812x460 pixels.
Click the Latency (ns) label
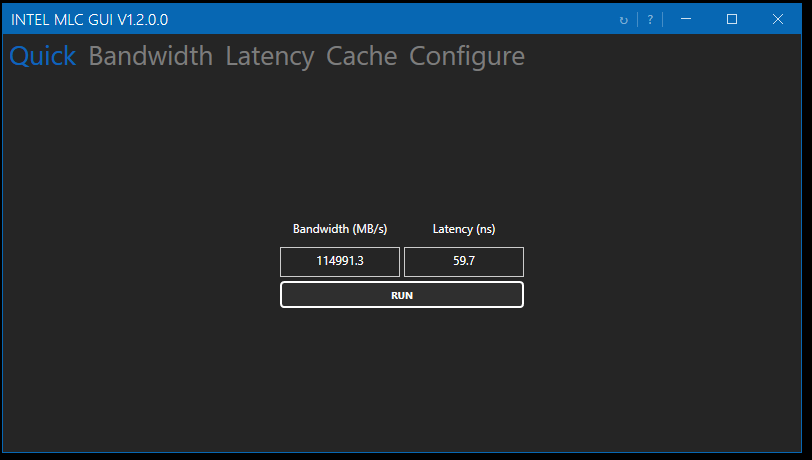coord(463,229)
